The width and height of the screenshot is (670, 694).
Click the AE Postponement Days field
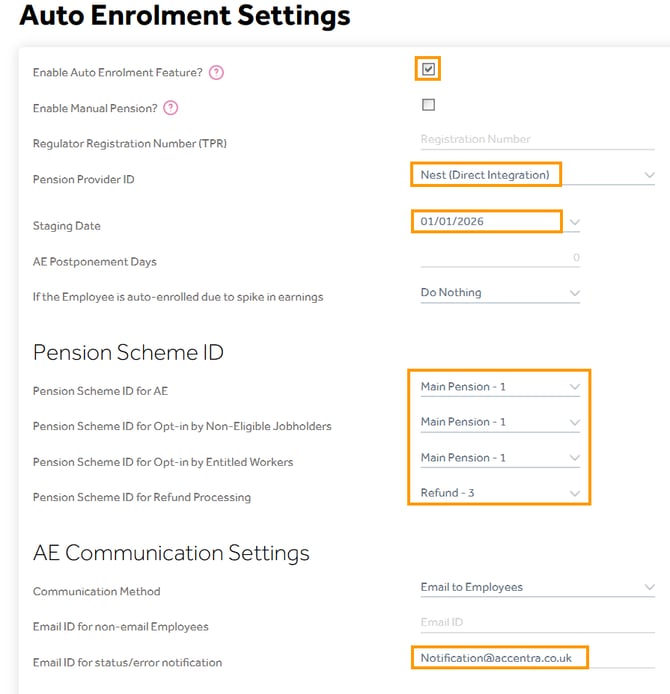coord(500,257)
